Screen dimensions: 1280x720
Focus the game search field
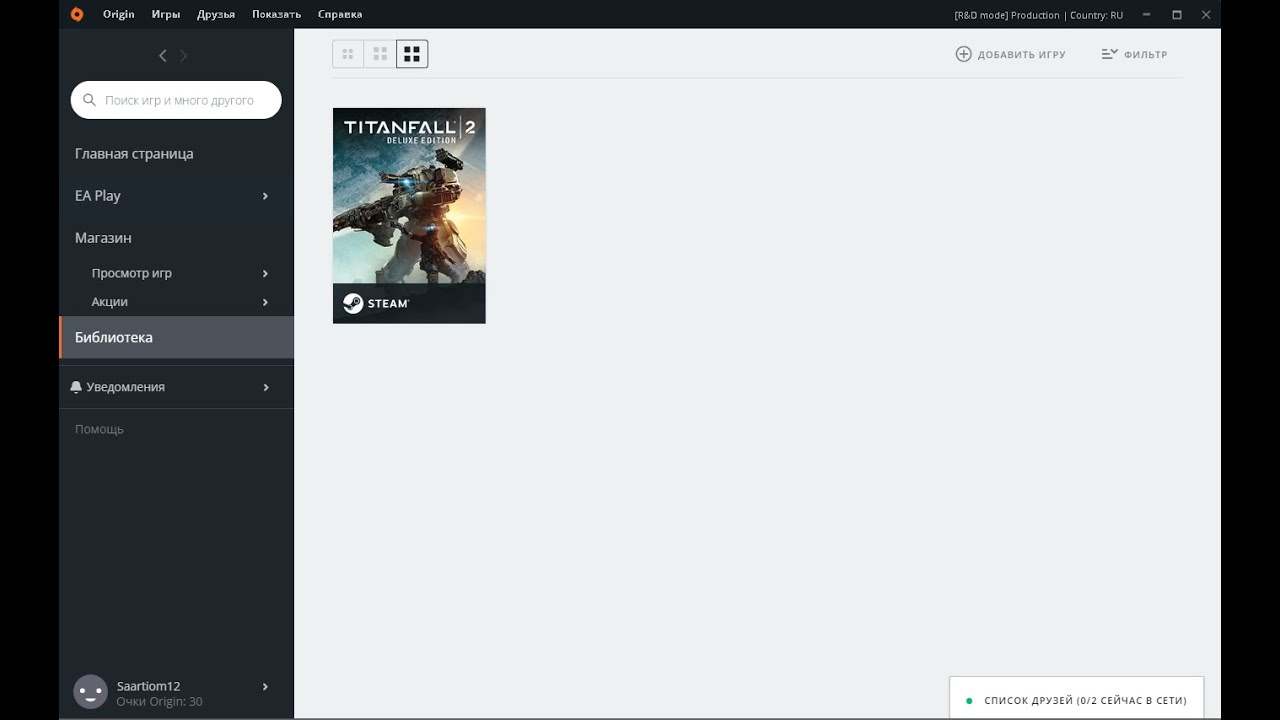pos(176,100)
